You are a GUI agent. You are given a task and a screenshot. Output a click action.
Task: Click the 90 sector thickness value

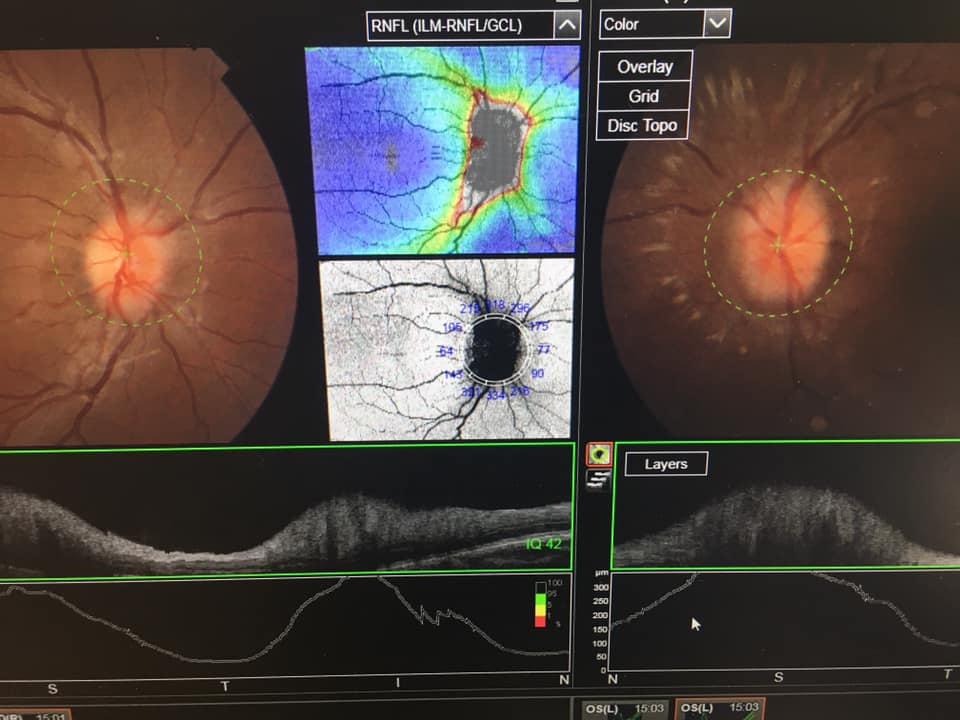tap(538, 373)
